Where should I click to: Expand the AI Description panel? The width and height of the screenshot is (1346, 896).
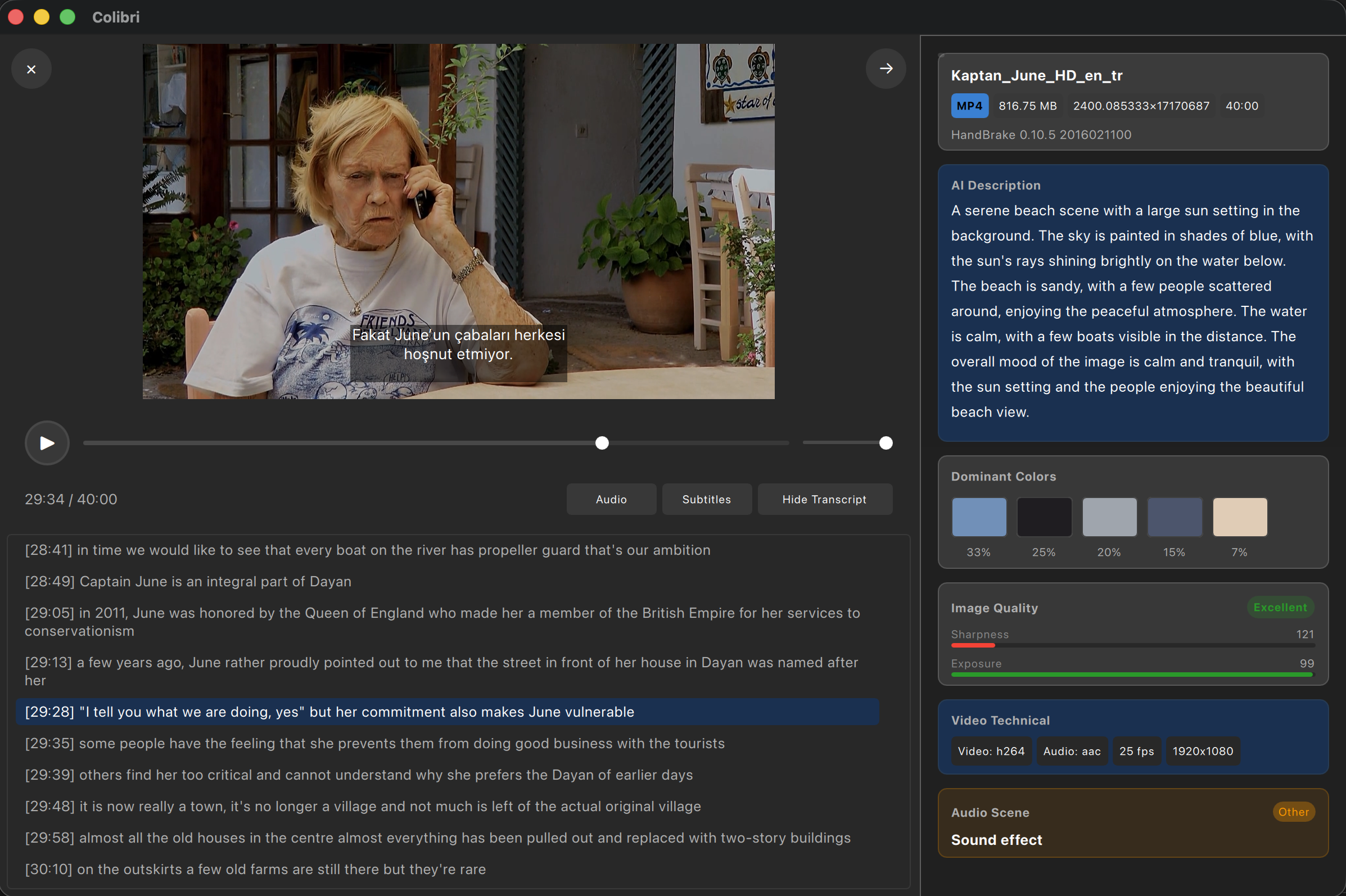coord(995,184)
